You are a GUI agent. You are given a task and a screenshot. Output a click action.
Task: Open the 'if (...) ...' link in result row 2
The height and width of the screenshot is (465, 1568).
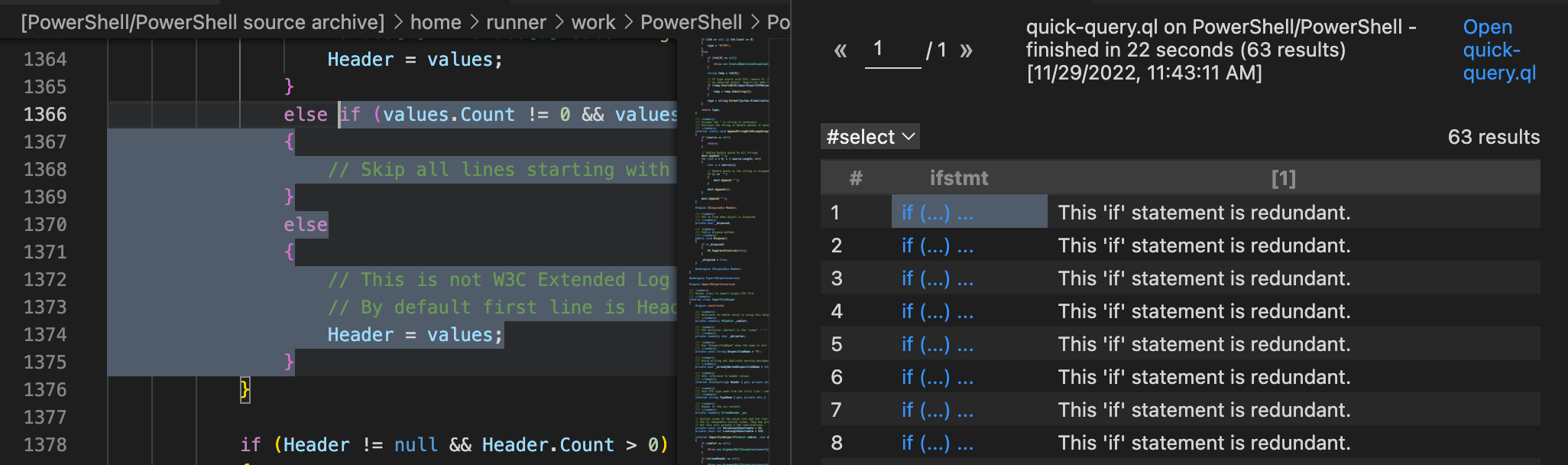[938, 245]
